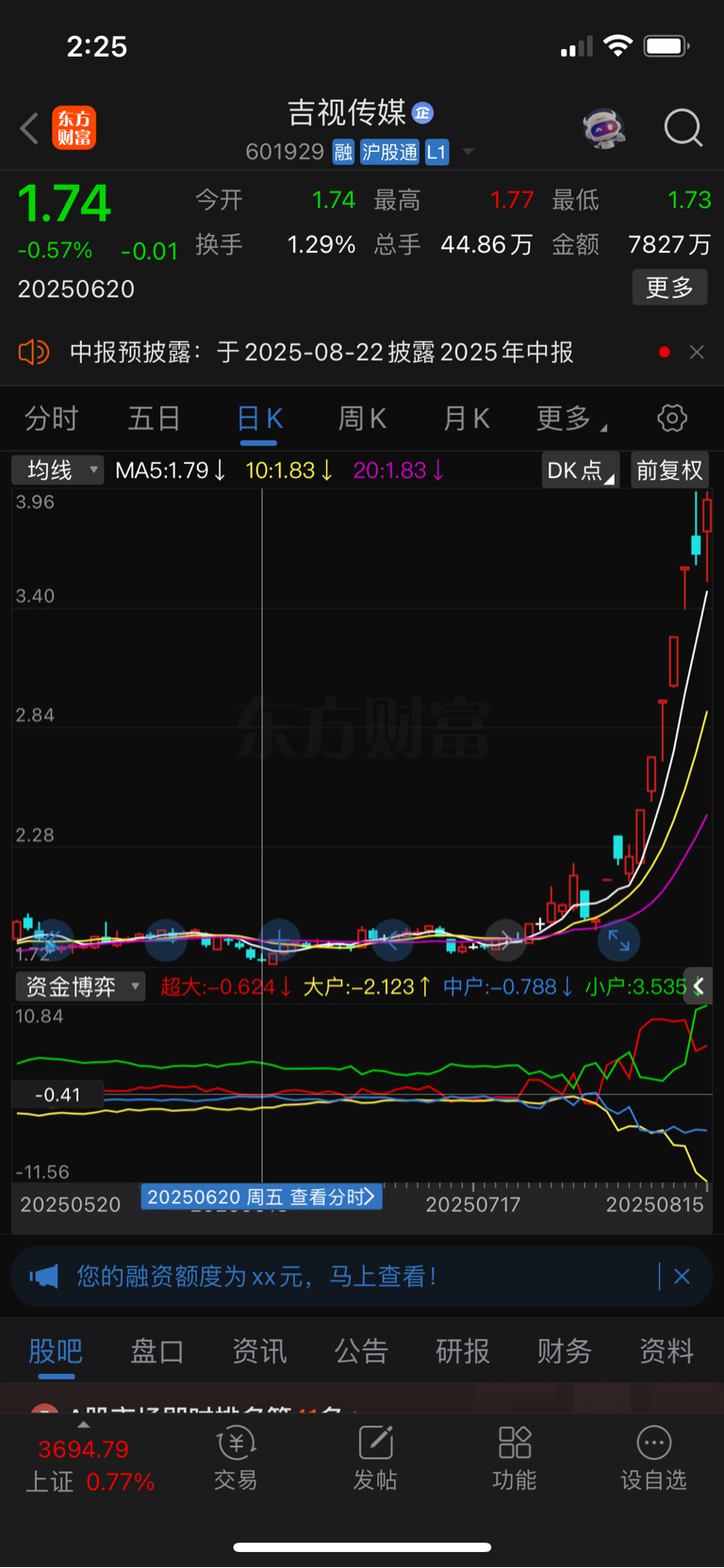724x1568 pixels.
Task: Open 20250620 周五 查看分时 link
Action: click(x=261, y=1197)
